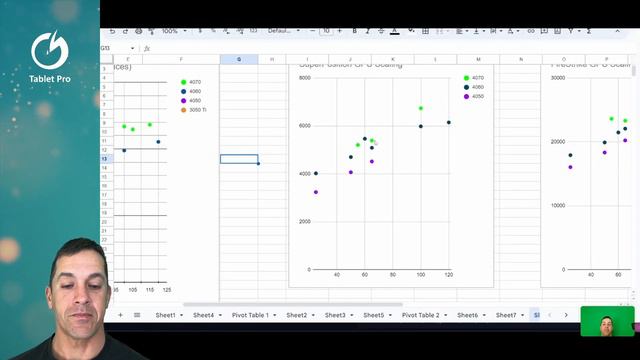
Task: Increase decimal places
Action: 240,31
